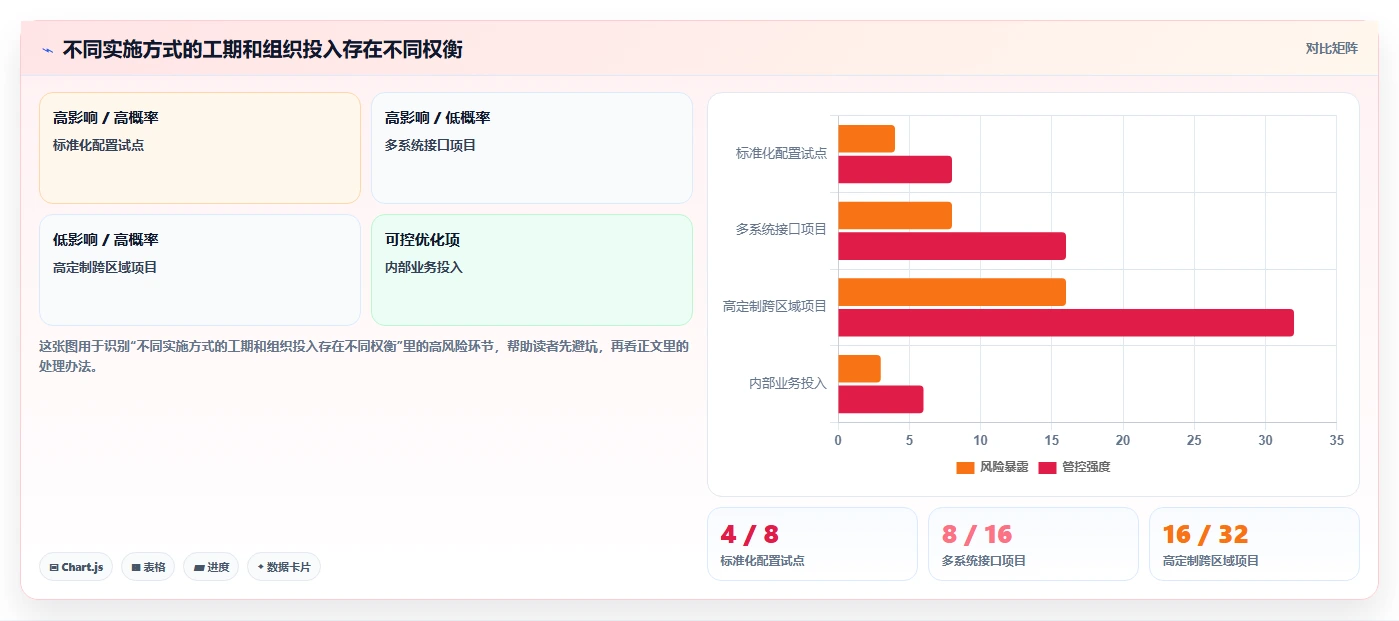Click orange 风险暴露 bar for 标准化配置试点
The width and height of the screenshot is (1399, 621).
coord(866,139)
